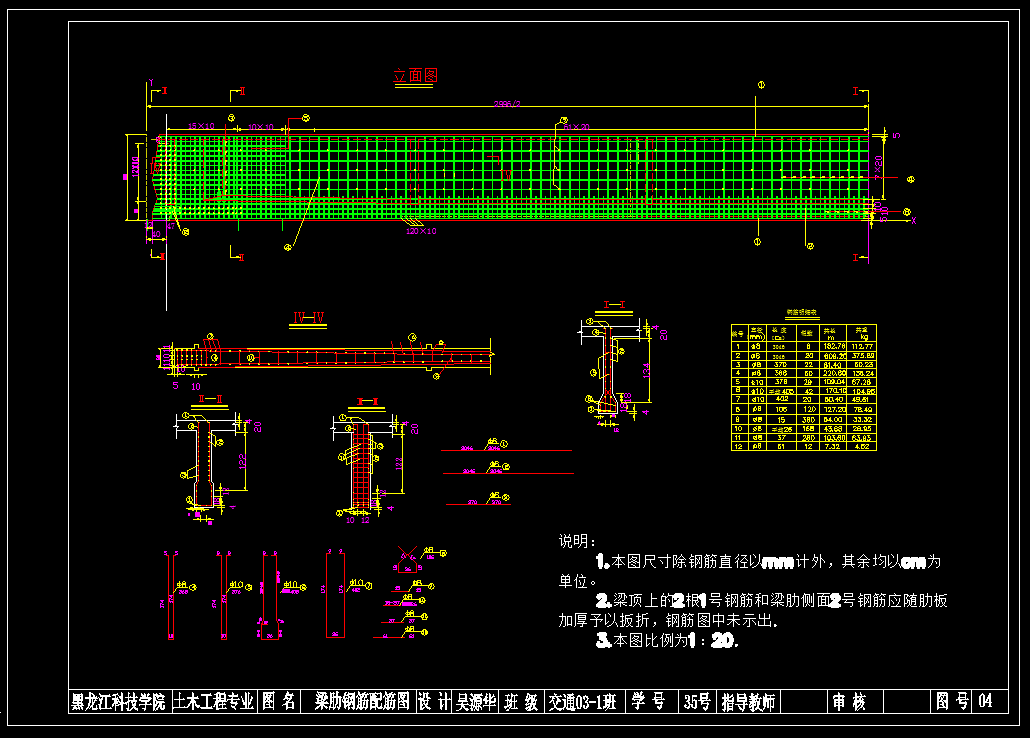The image size is (1030, 738).
Task: Select the student number cell 35号
Action: tap(696, 702)
